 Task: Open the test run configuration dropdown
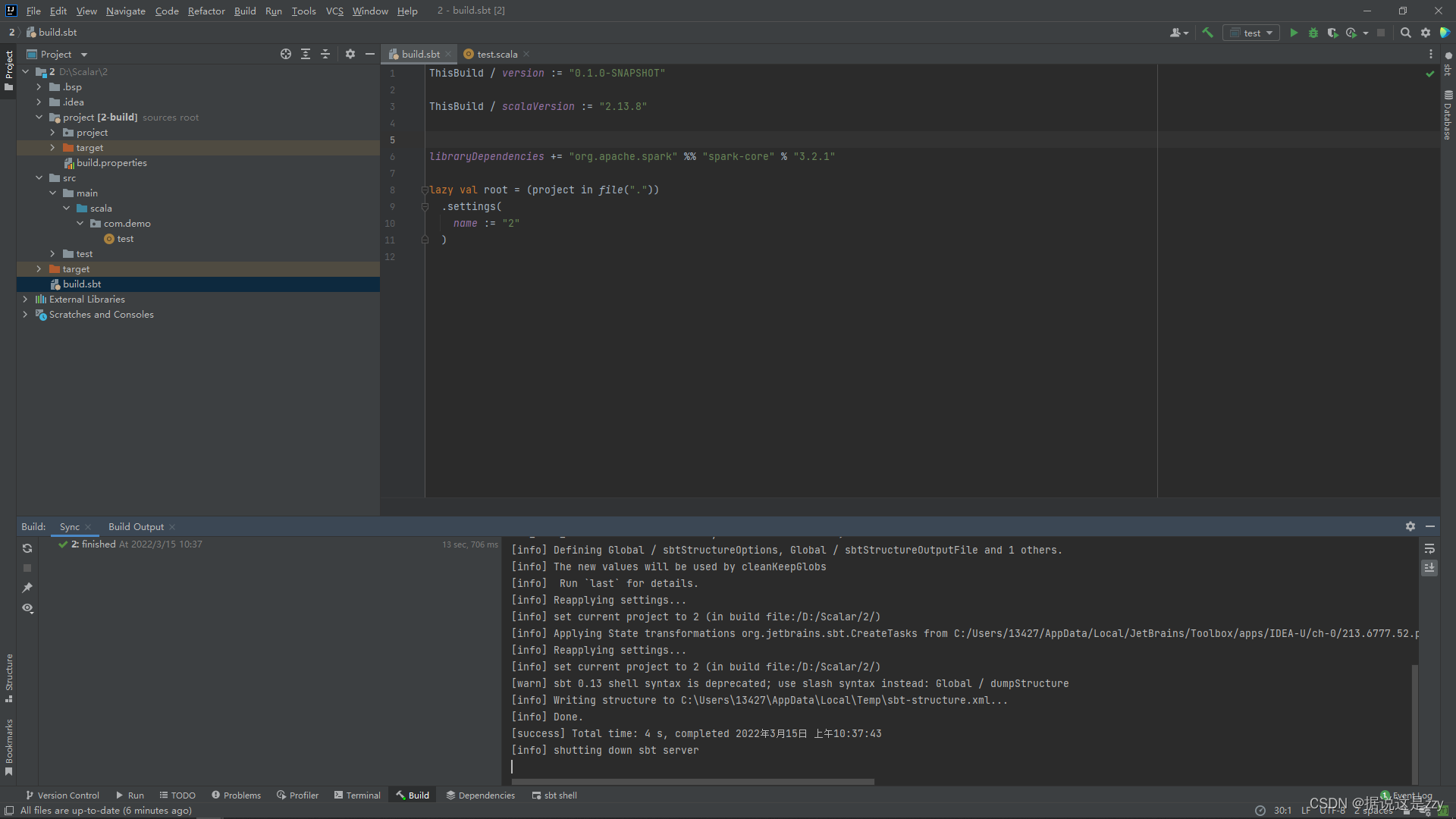pyautogui.click(x=1252, y=33)
